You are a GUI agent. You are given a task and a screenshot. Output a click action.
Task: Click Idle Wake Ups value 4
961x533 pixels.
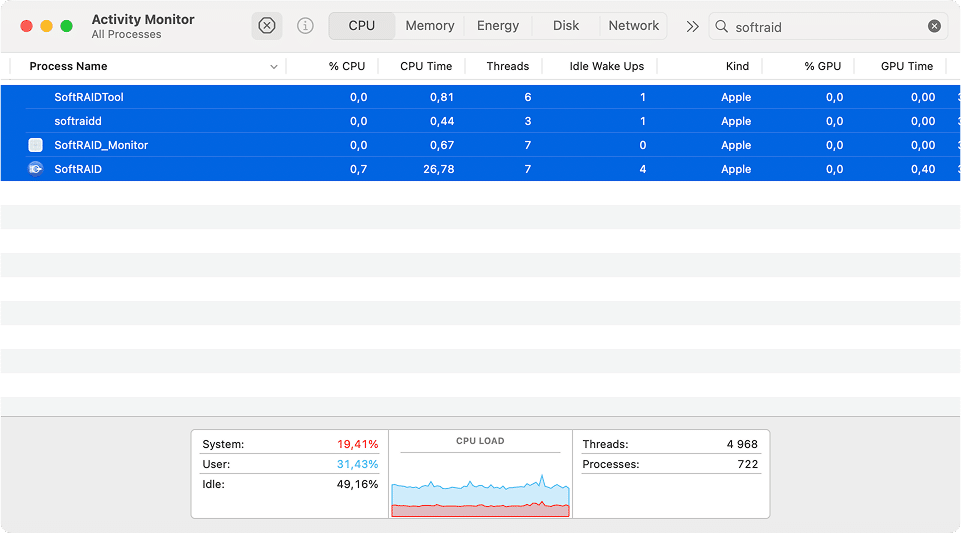tap(643, 169)
